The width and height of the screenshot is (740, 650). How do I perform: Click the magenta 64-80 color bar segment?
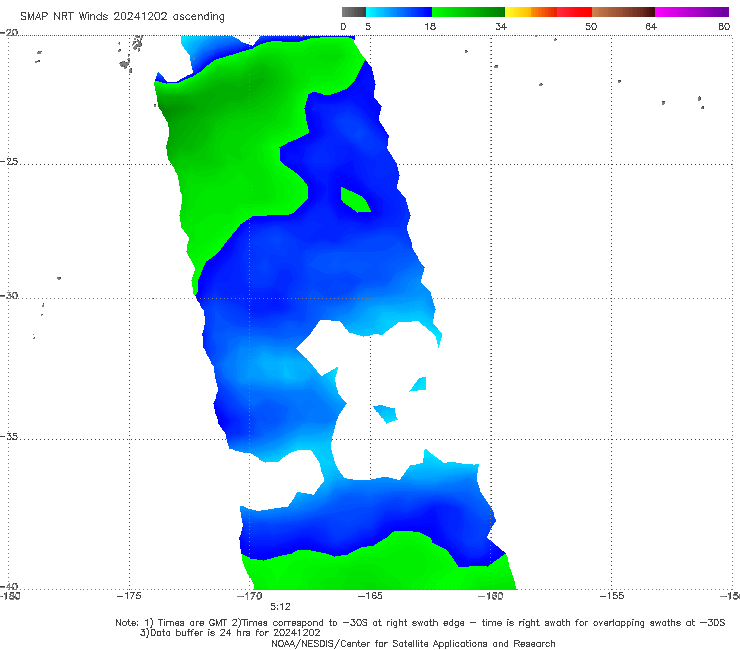pyautogui.click(x=692, y=12)
